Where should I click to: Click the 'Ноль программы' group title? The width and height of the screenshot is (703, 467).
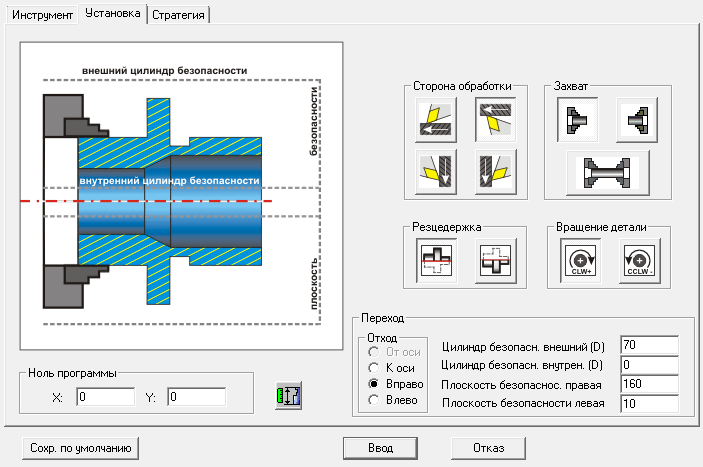[x=72, y=373]
